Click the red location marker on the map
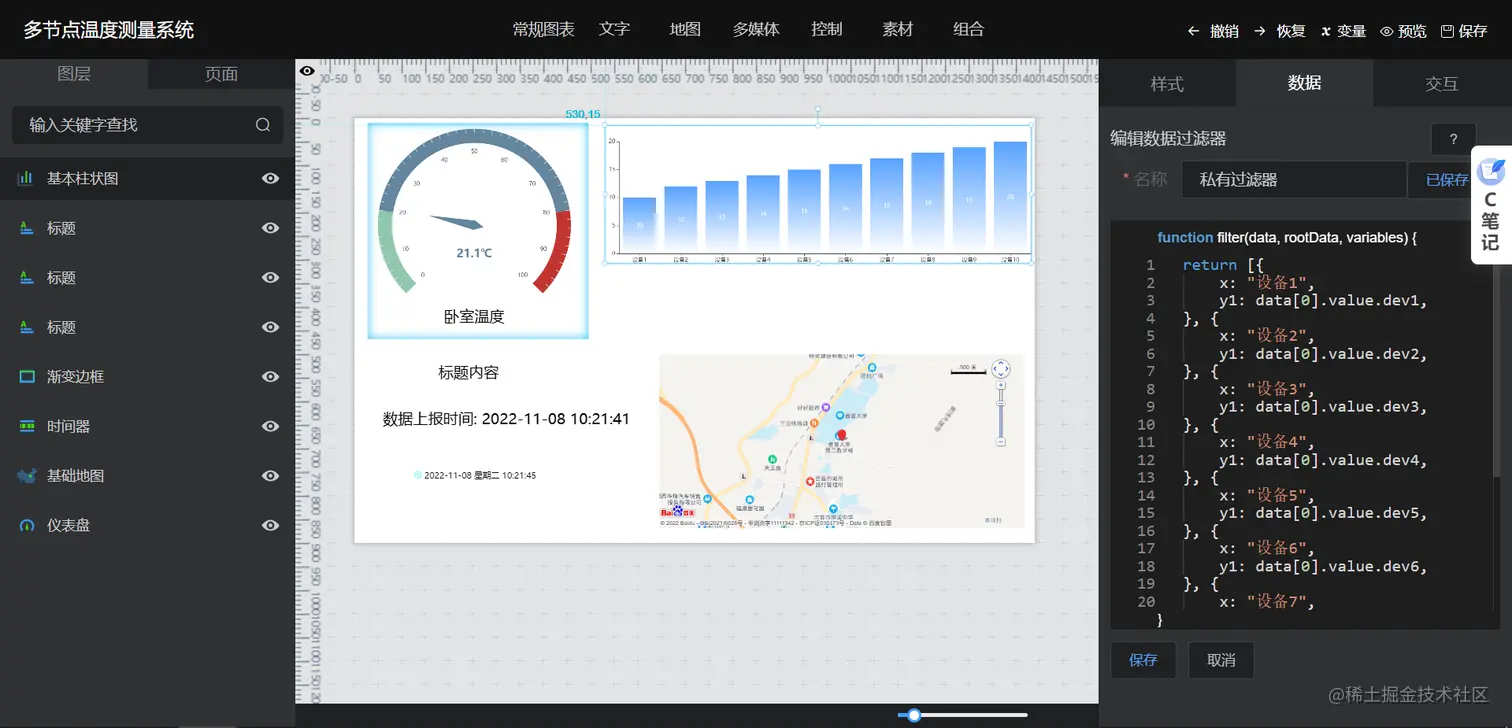Viewport: 1512px width, 728px height. pos(841,435)
